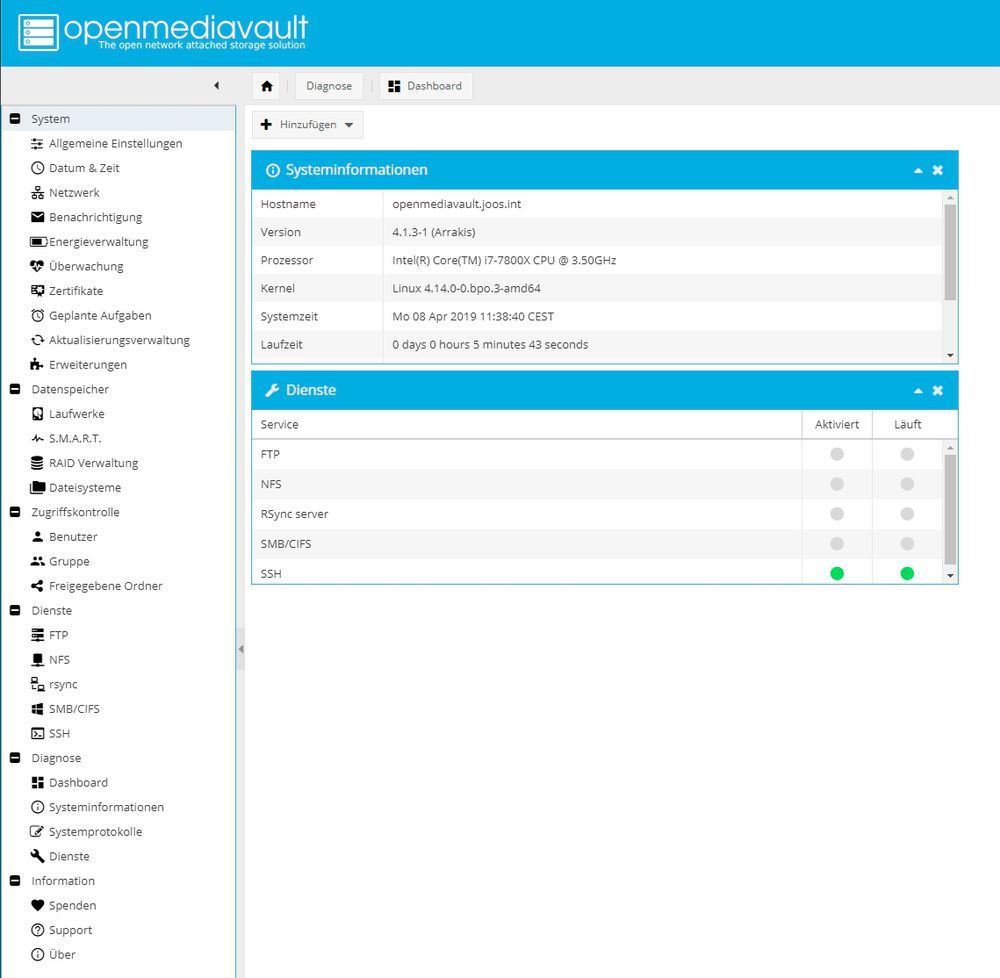Screen dimensions: 1000x978
Task: Open the Spenden donation page
Action: pos(72,906)
